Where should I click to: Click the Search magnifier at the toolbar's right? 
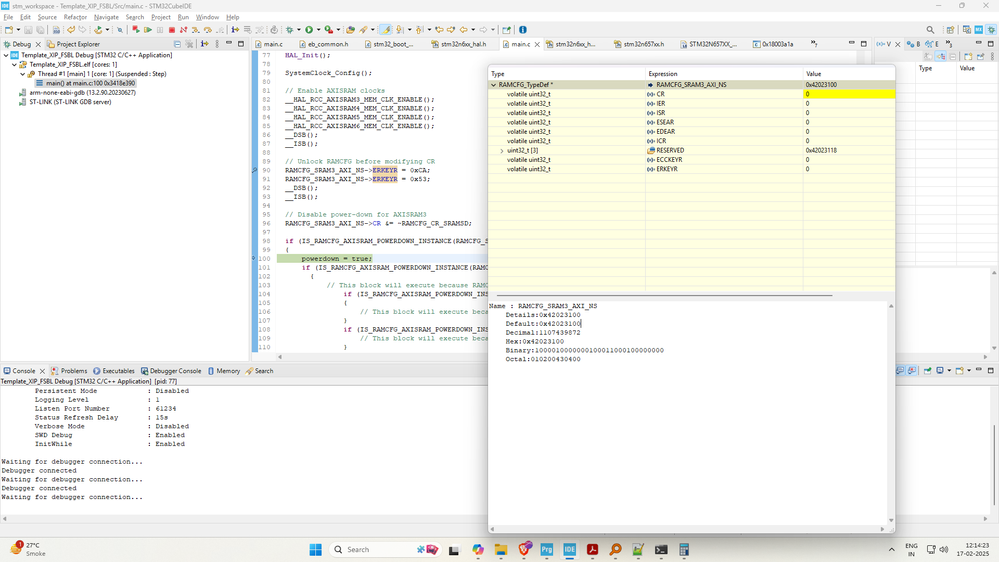click(x=930, y=30)
